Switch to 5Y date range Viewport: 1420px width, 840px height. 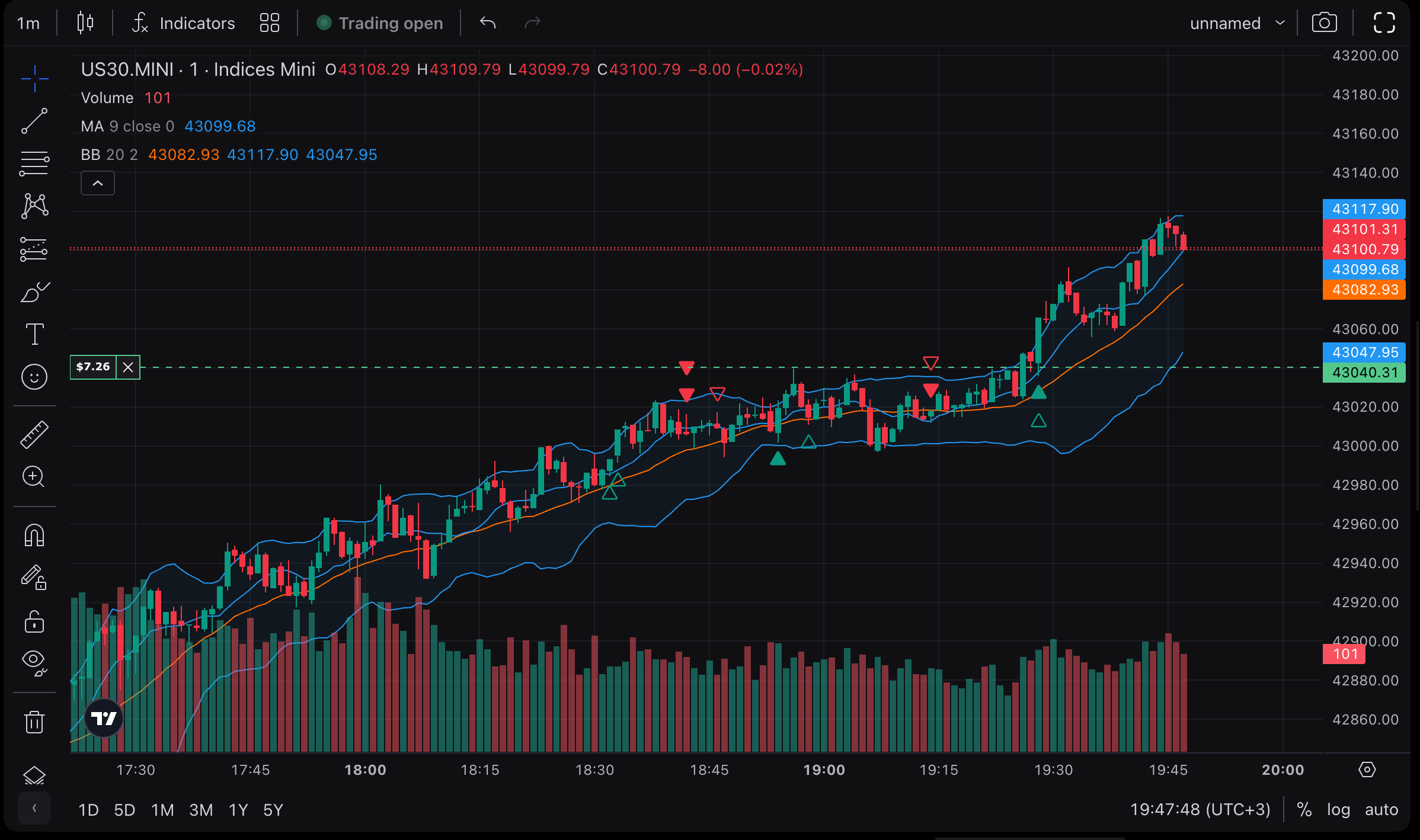pos(273,810)
